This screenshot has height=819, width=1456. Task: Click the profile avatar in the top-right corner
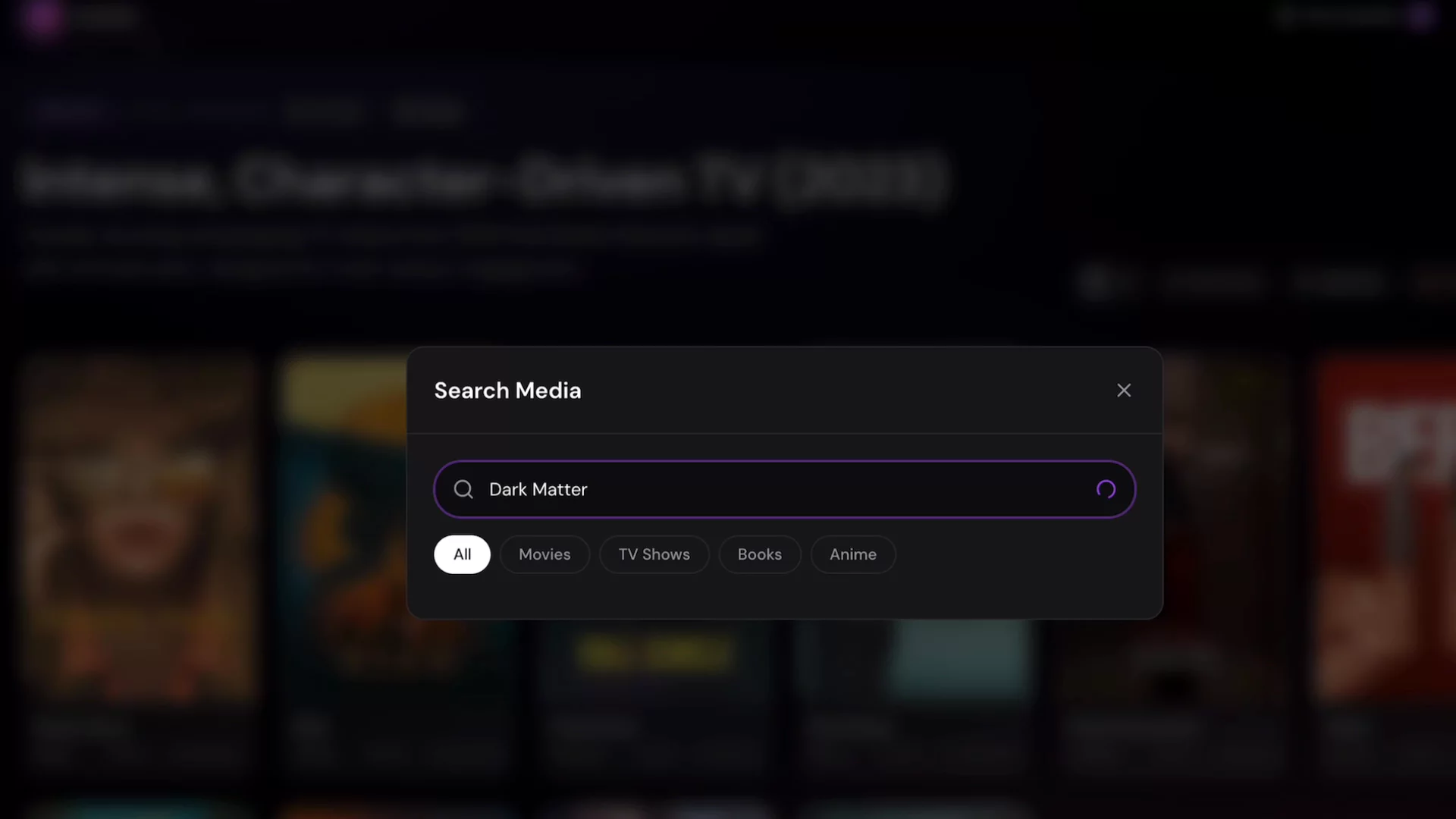tap(1424, 17)
